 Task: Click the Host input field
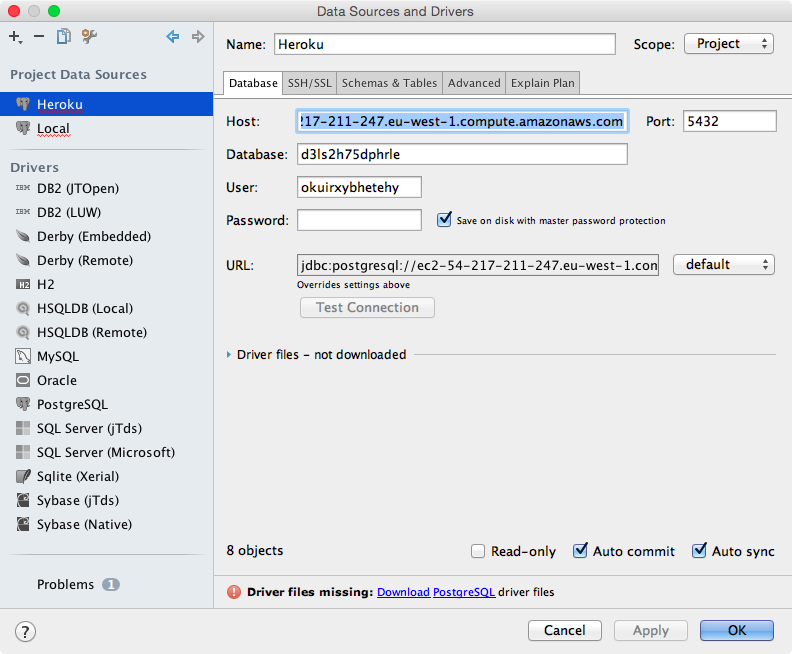(462, 121)
